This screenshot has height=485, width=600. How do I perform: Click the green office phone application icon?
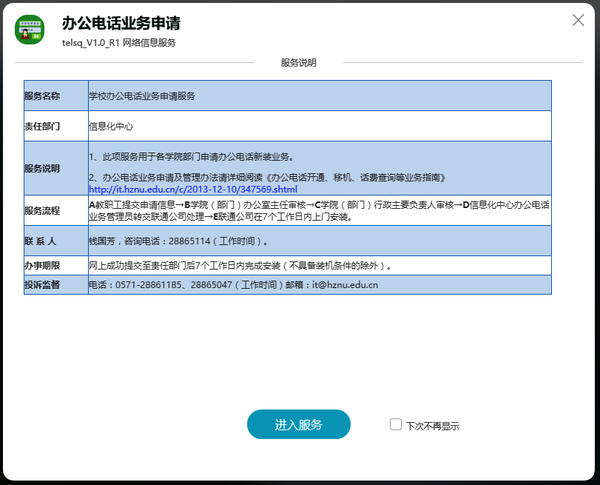(29, 29)
